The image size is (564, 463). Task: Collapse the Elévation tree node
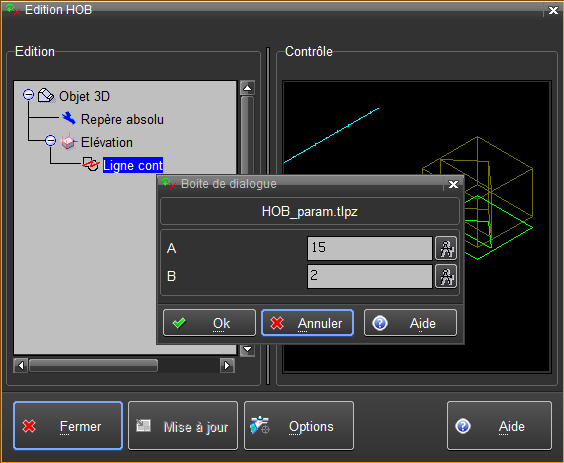tap(50, 140)
